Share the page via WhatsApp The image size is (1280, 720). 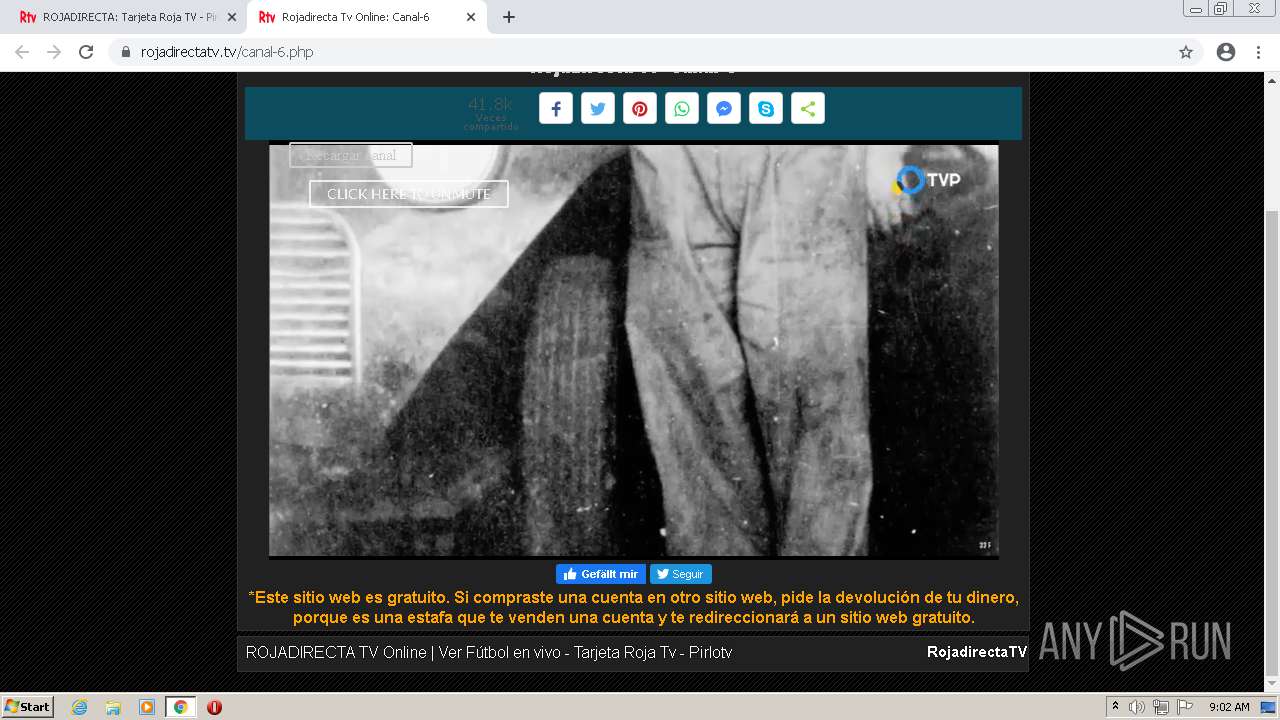682,109
